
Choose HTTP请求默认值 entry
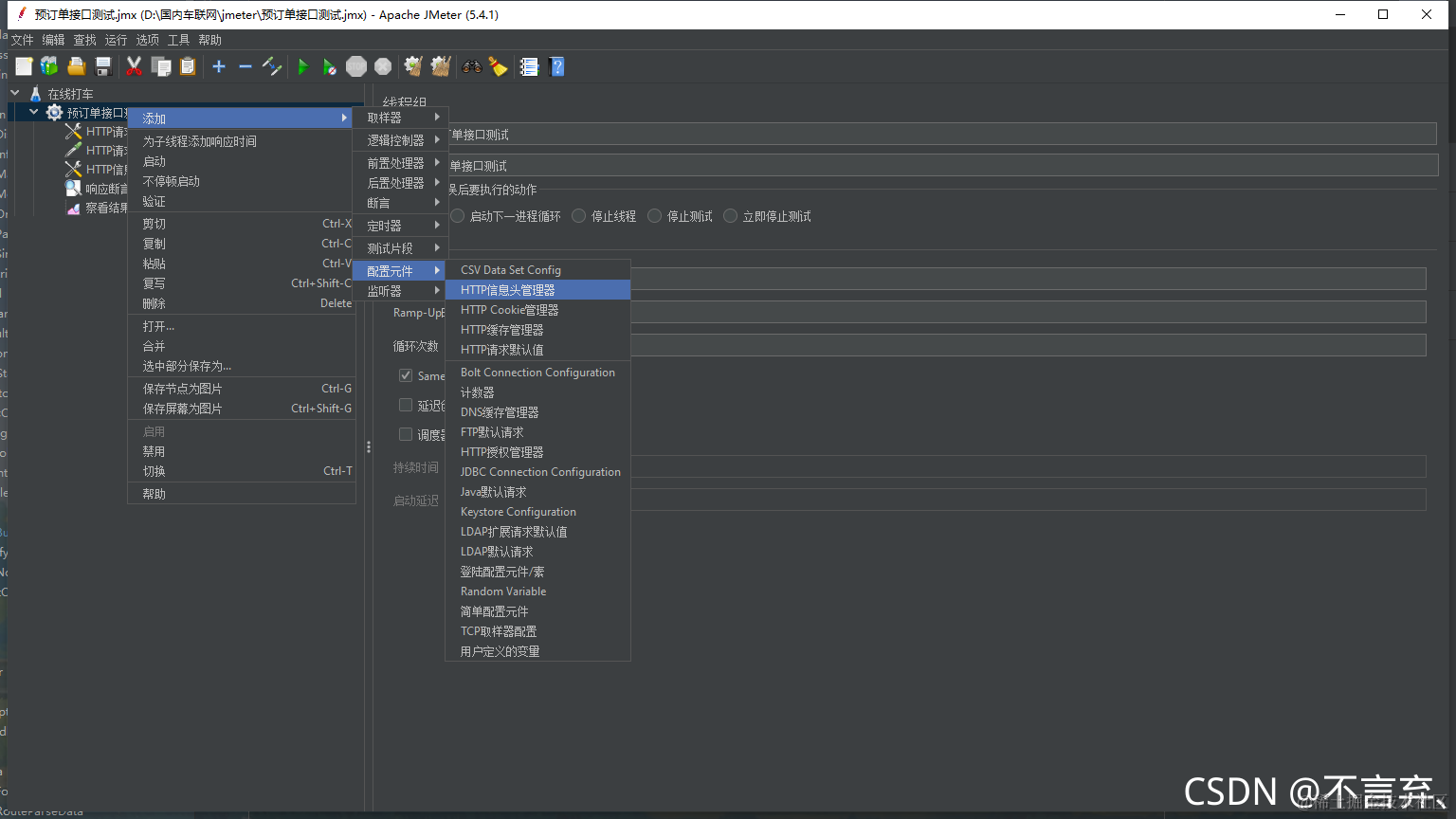pos(537,350)
